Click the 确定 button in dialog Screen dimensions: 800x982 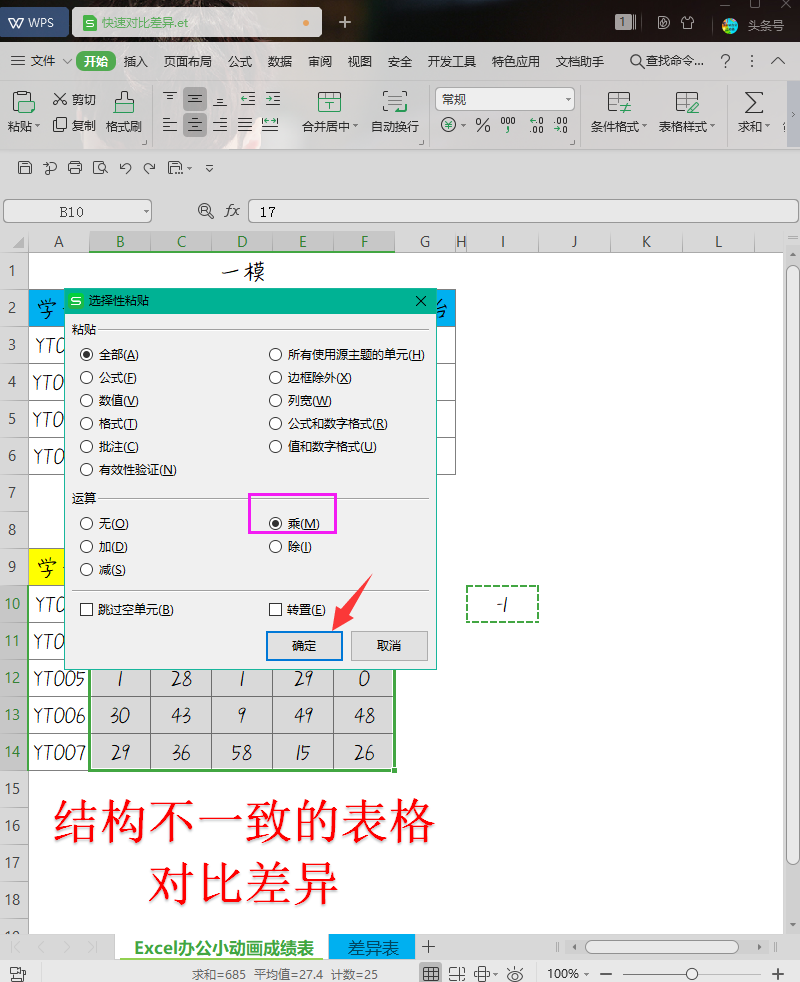[304, 646]
